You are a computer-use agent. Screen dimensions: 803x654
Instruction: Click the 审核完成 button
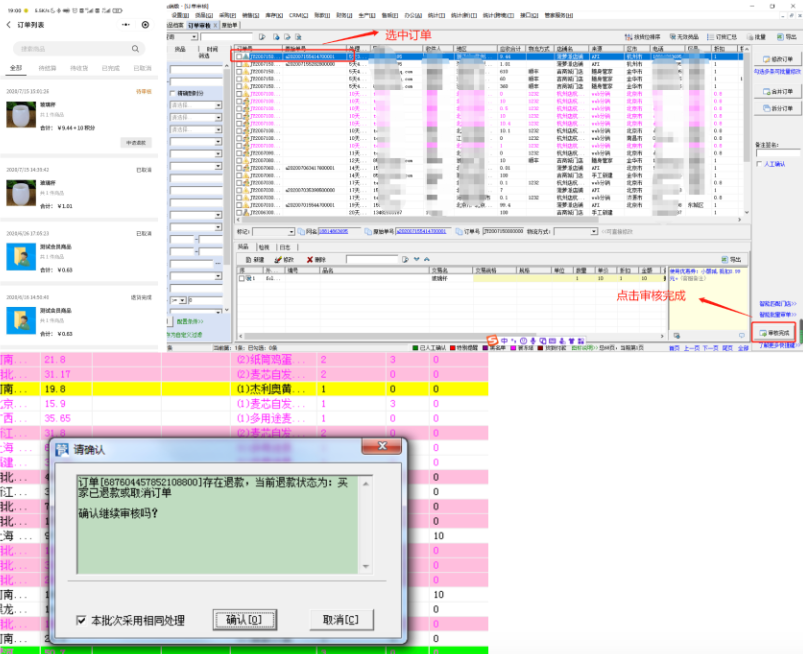click(775, 331)
